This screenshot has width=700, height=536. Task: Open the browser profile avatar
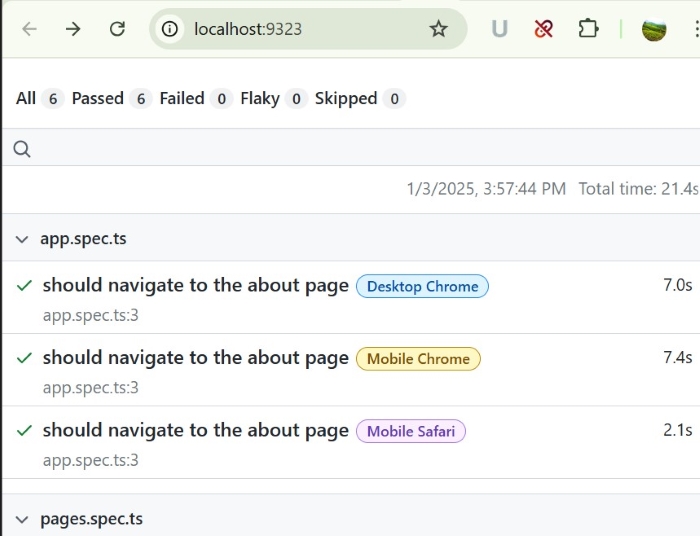pos(654,29)
